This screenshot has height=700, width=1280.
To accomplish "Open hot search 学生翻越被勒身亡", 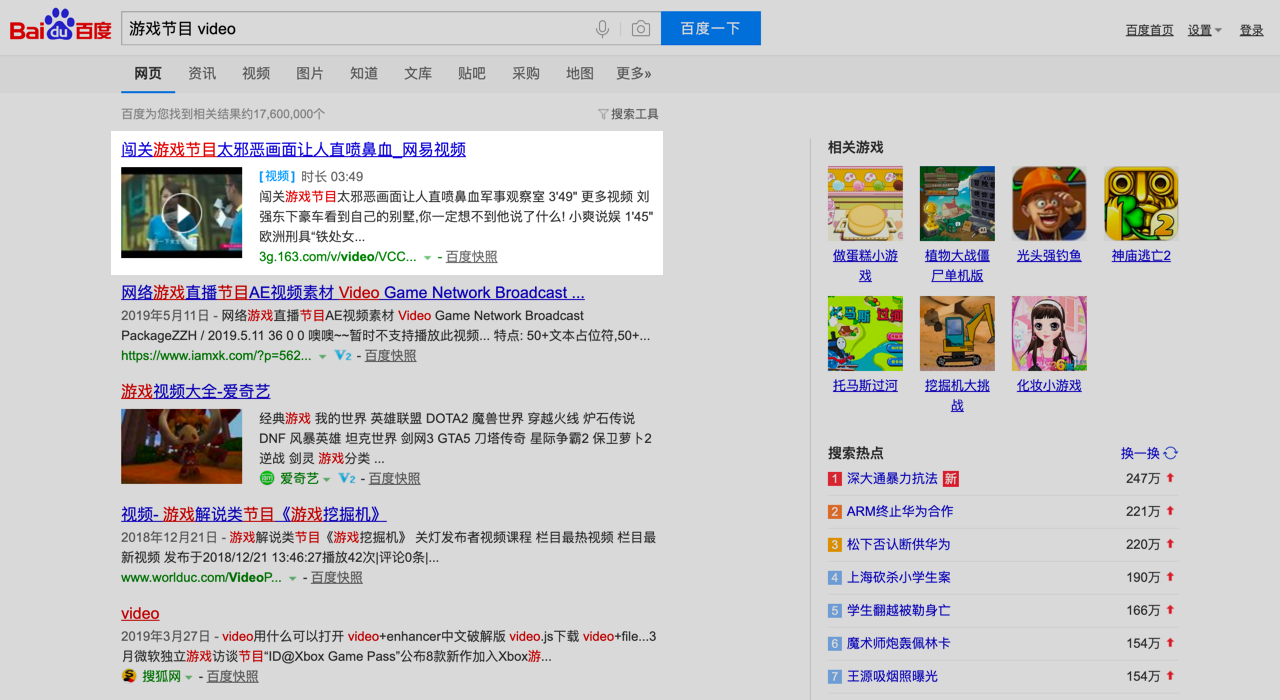I will [x=899, y=610].
